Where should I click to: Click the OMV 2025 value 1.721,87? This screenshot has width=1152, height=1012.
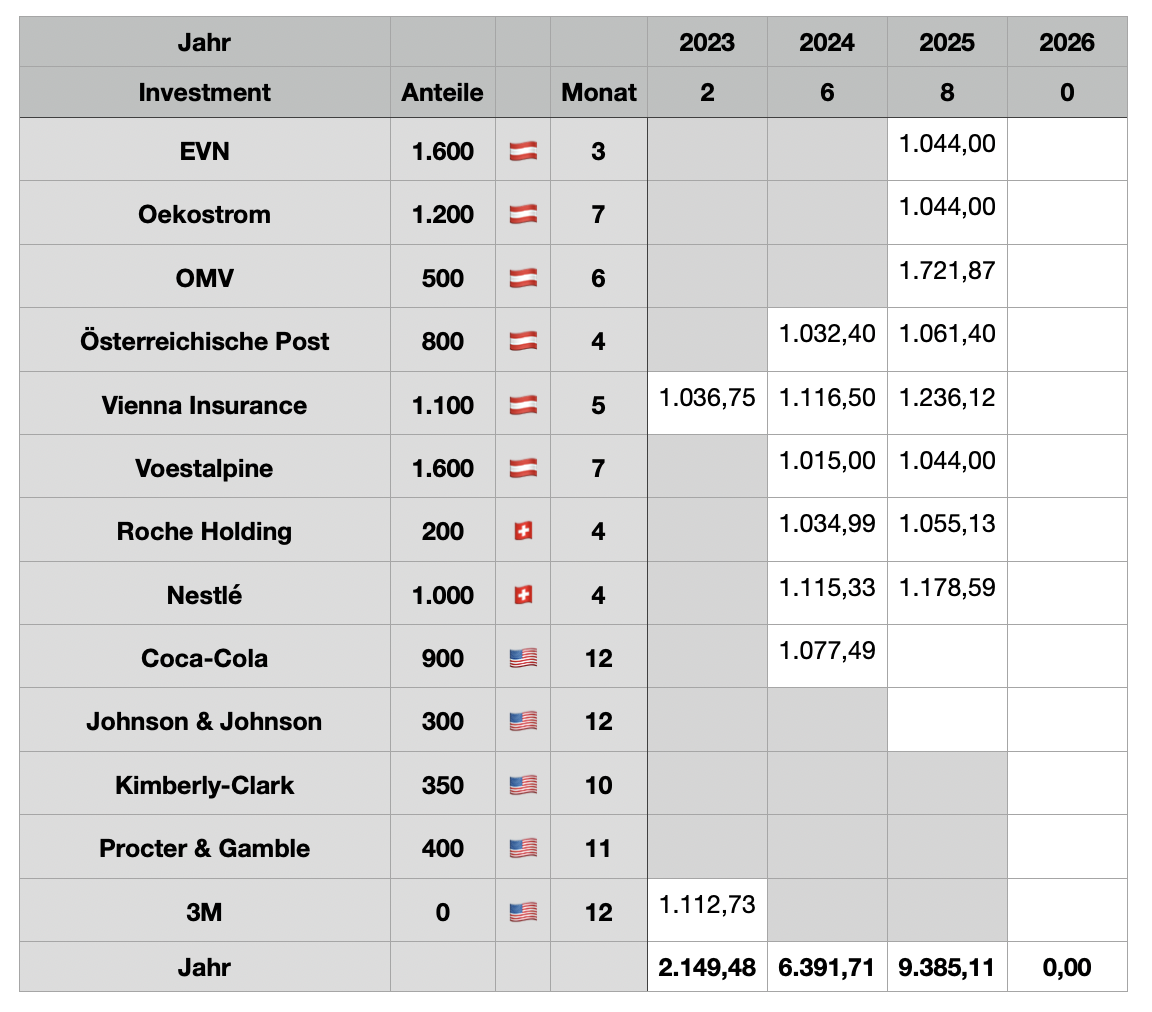click(947, 271)
